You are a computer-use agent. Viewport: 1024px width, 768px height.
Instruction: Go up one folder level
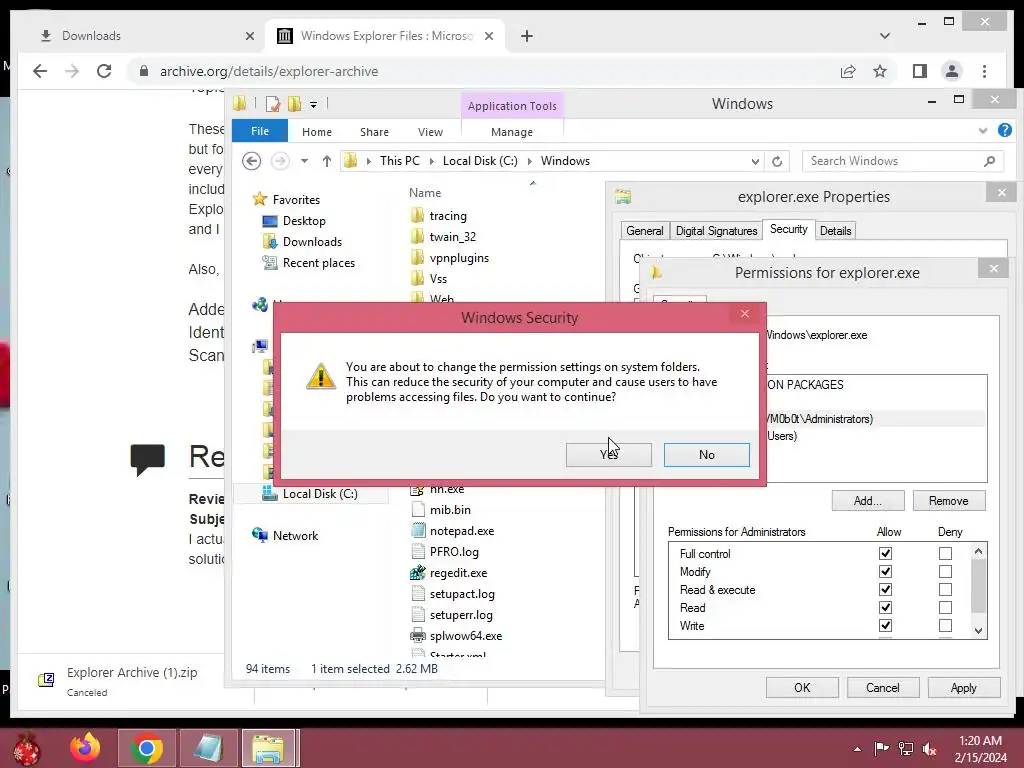327,161
